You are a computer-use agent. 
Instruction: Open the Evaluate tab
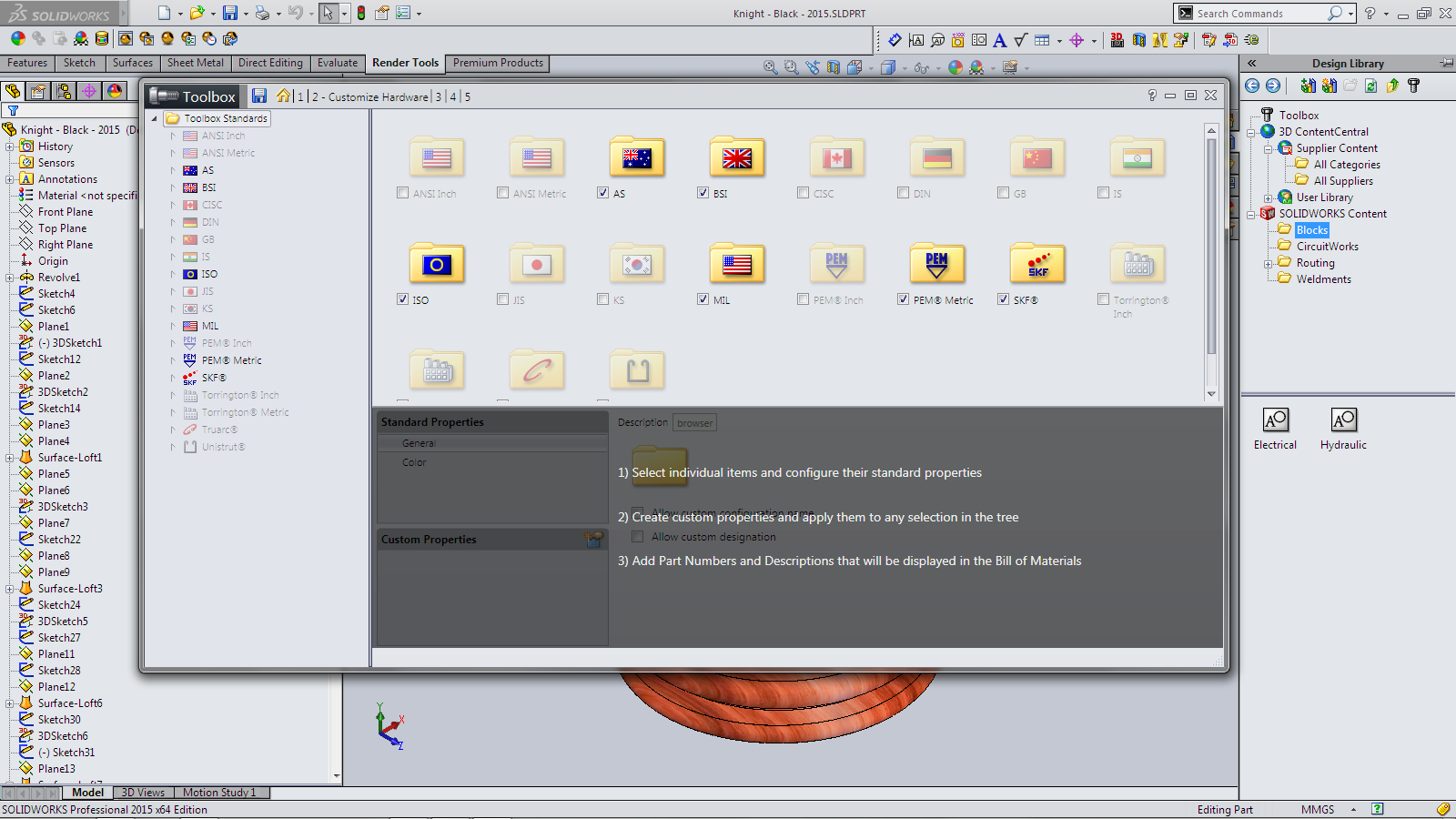pos(337,63)
